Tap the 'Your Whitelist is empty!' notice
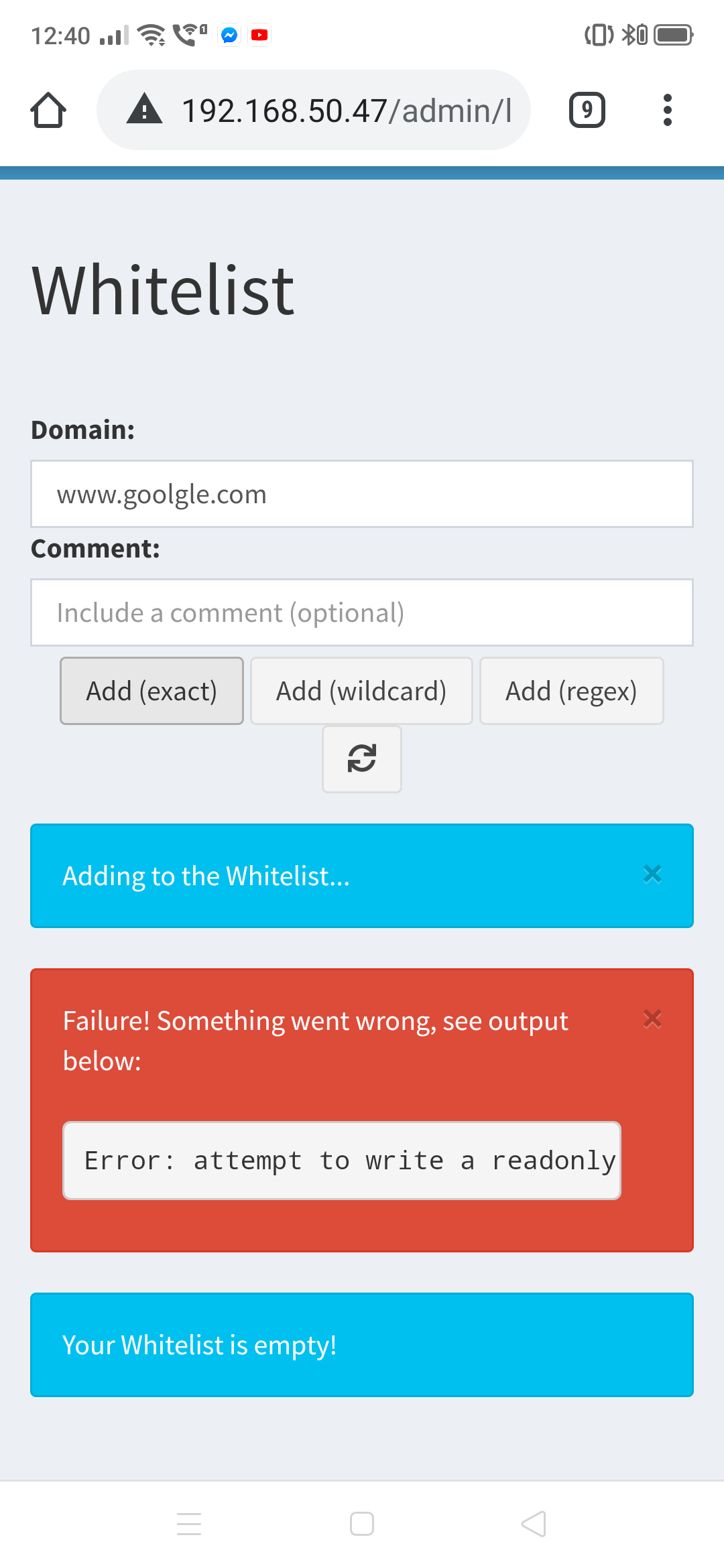This screenshot has height=1568, width=724. click(362, 1345)
